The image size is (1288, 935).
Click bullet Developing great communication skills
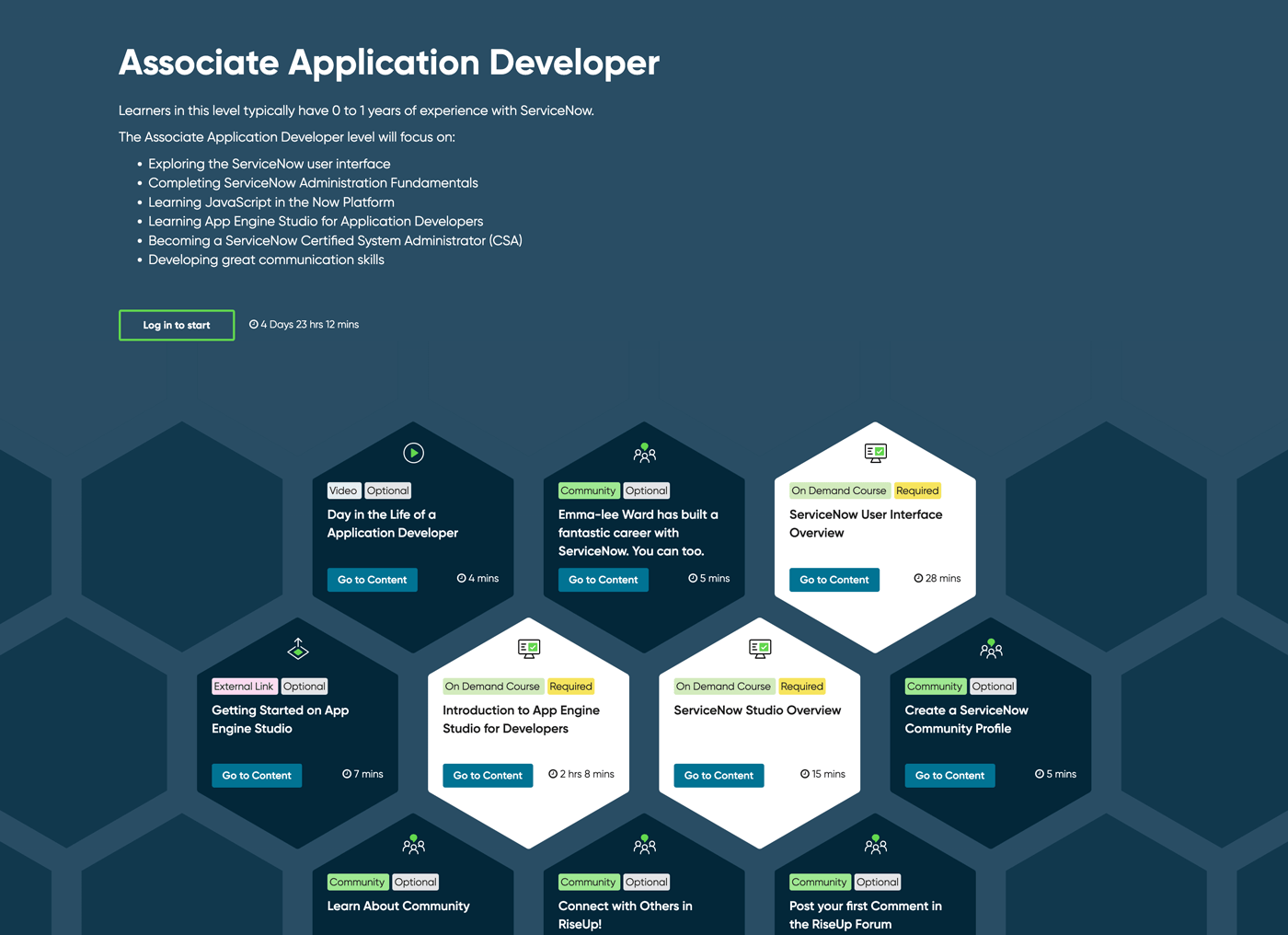coord(267,260)
